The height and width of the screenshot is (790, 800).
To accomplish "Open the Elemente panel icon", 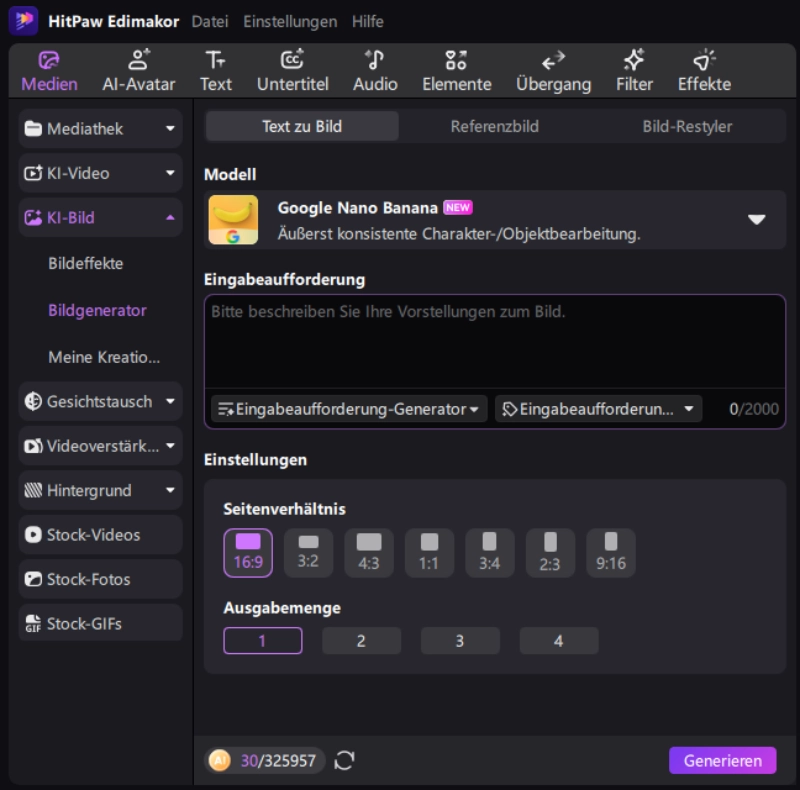I will coord(456,71).
